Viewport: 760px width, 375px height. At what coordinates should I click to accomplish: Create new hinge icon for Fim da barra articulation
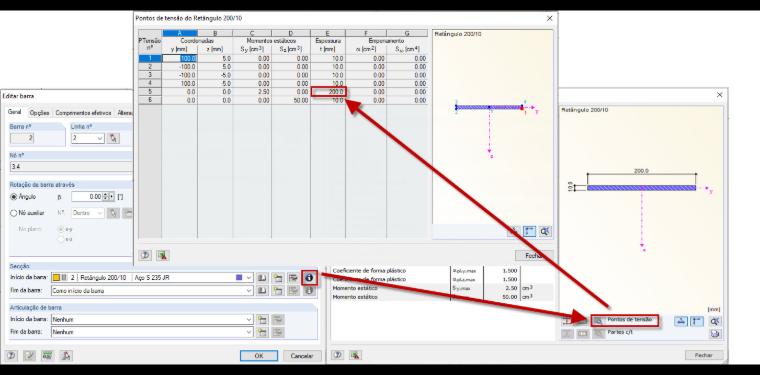click(x=262, y=332)
